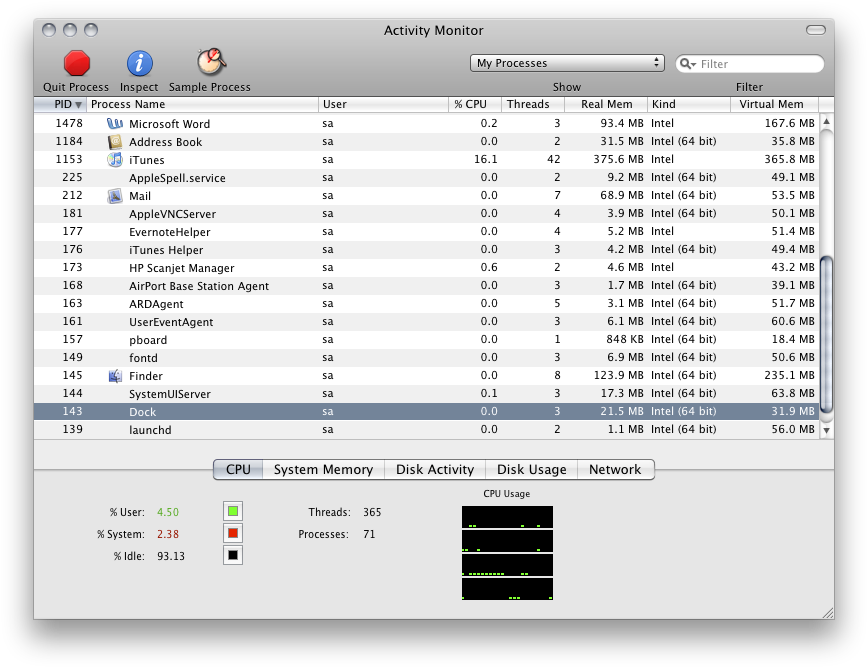Image resolution: width=867 pixels, height=667 pixels.
Task: Toggle PID sort order arrow
Action: point(79,105)
